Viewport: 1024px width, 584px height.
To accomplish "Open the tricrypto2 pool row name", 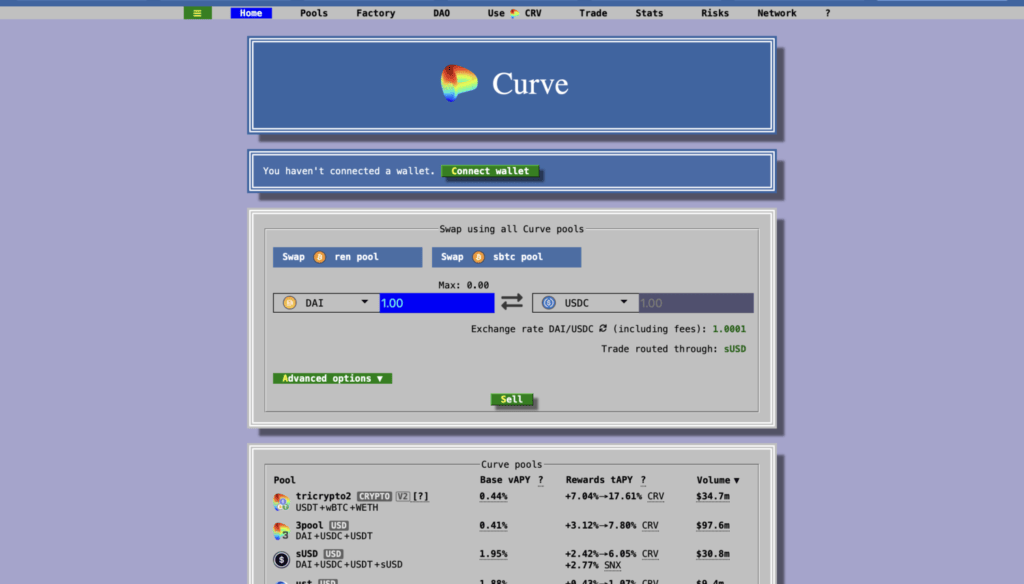I will 323,496.
